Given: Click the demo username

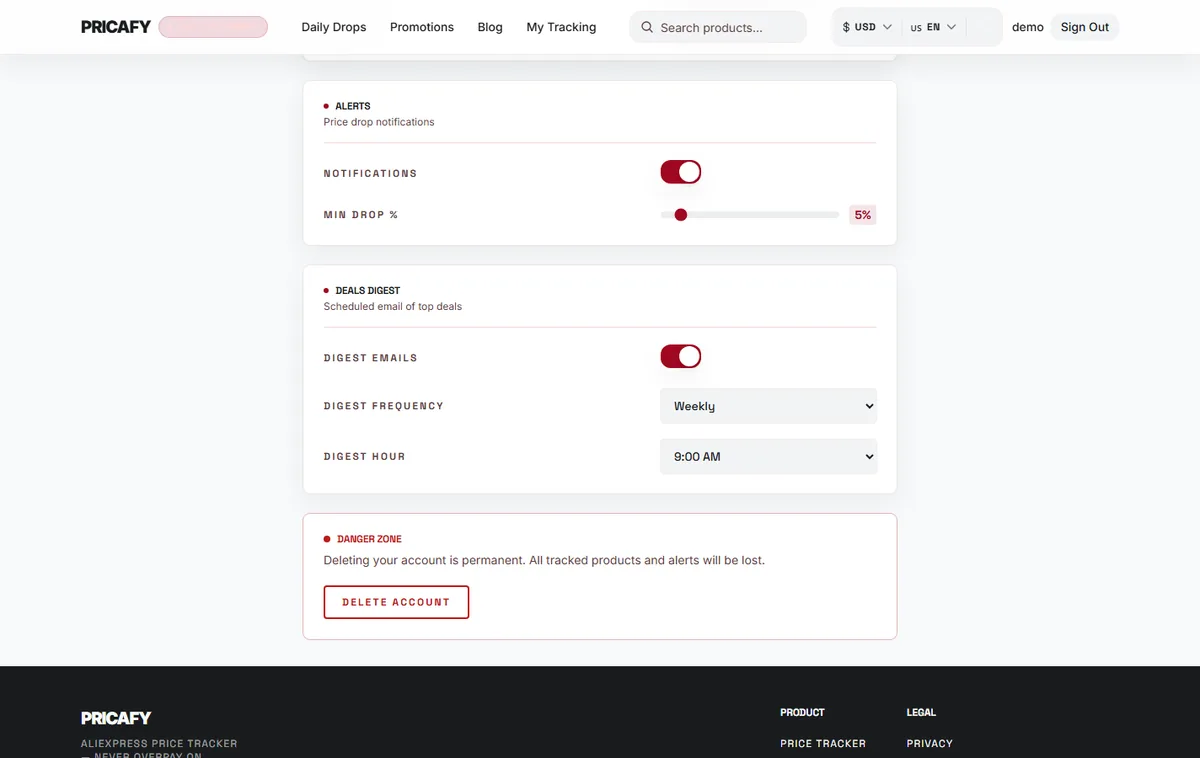Looking at the screenshot, I should (x=1028, y=27).
